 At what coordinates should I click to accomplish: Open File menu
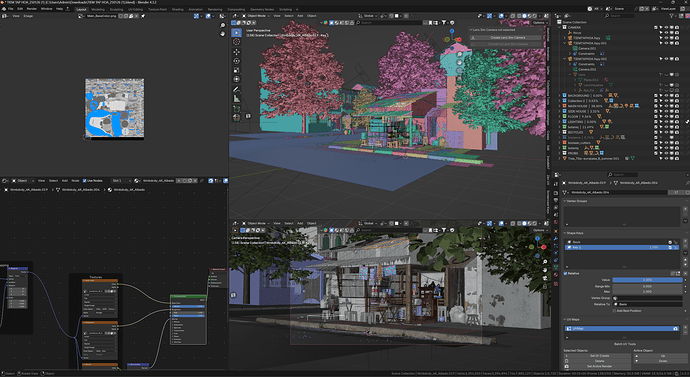tap(11, 9)
